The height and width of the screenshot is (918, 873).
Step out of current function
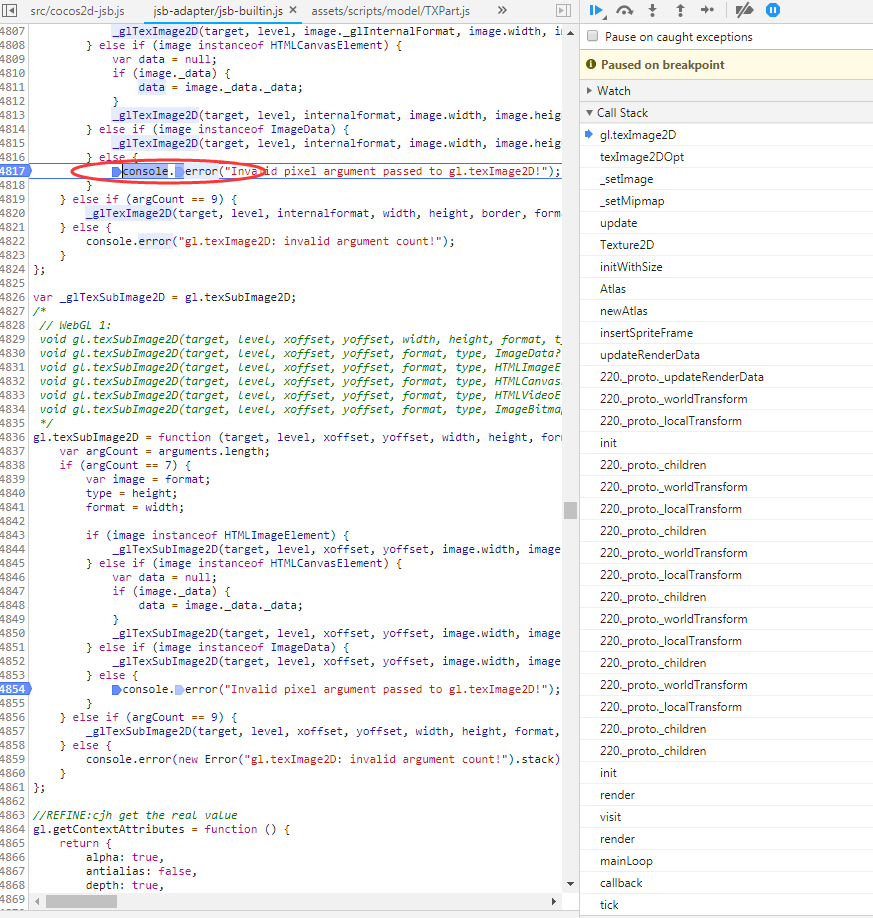(x=680, y=10)
